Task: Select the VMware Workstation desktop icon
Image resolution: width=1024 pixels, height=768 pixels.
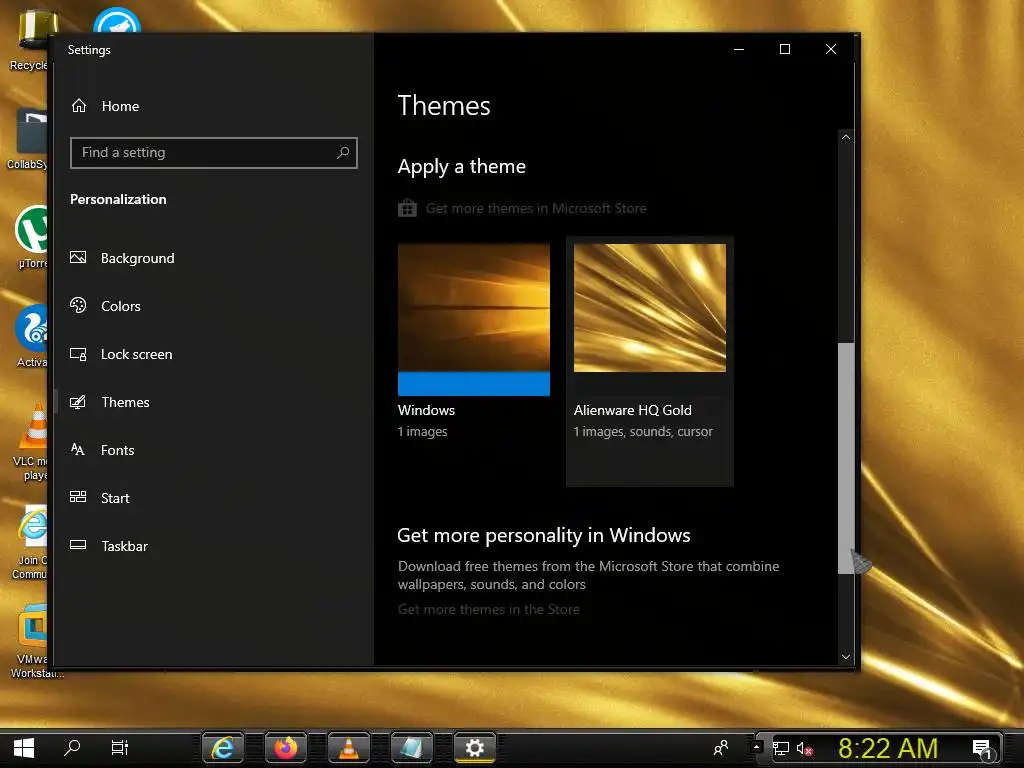Action: click(x=35, y=642)
